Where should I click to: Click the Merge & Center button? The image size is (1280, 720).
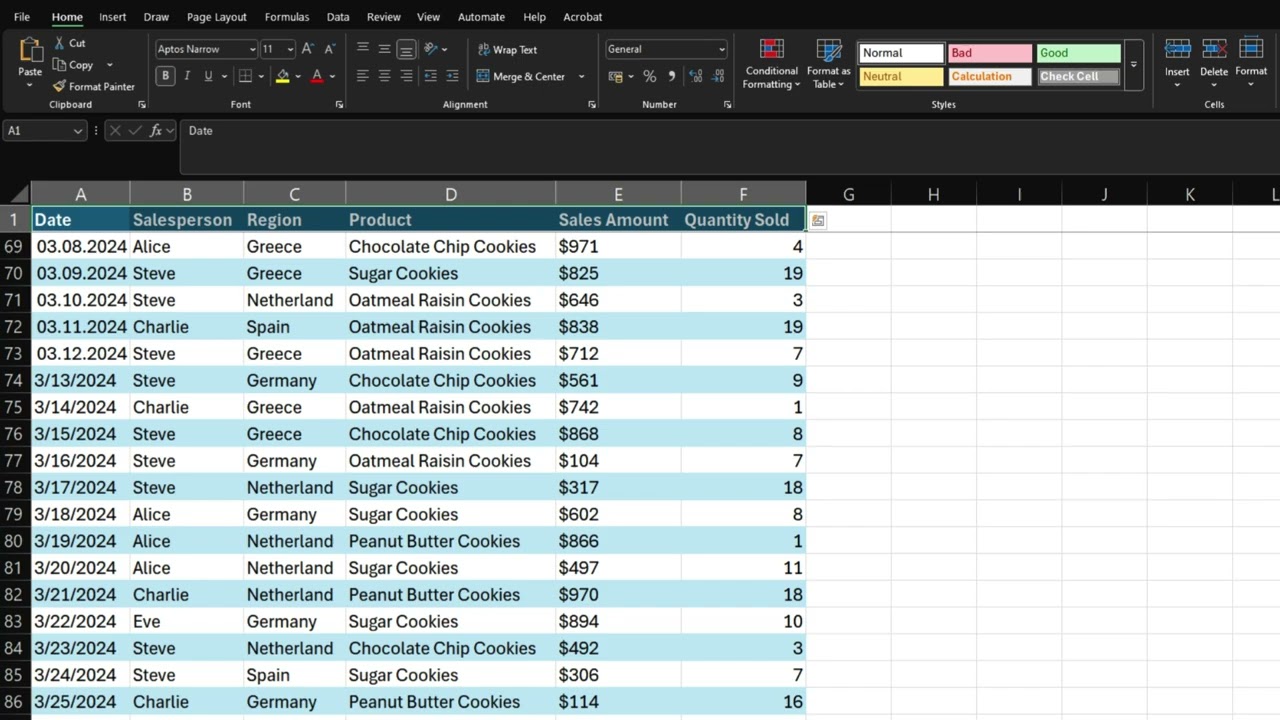click(x=521, y=76)
